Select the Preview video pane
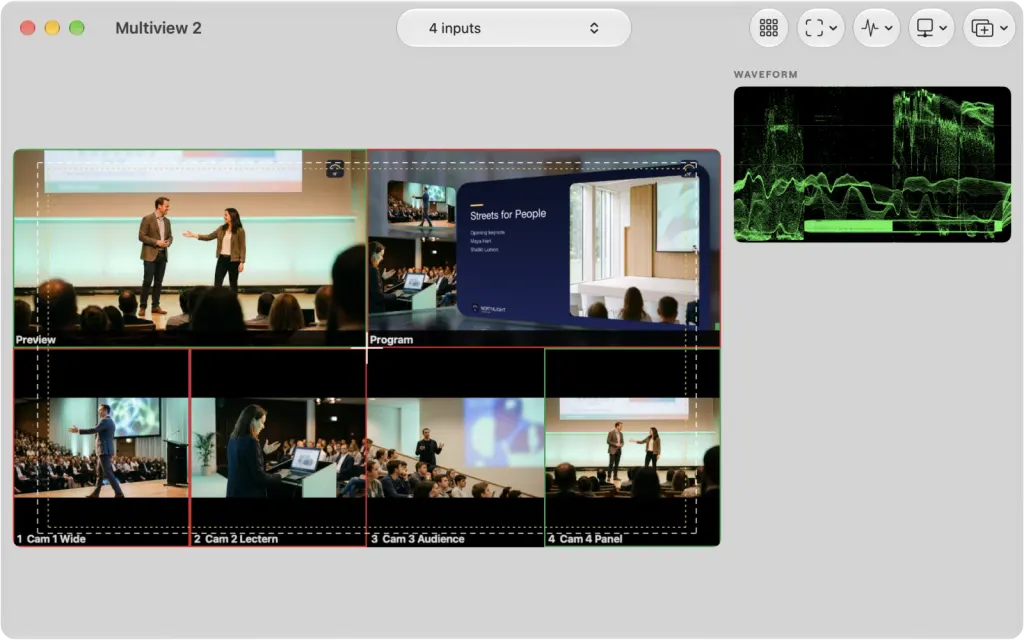The image size is (1024, 640). click(x=190, y=248)
